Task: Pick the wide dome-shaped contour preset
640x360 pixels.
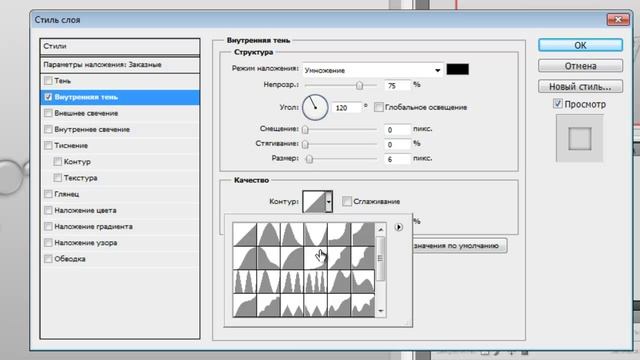Action: click(x=269, y=234)
